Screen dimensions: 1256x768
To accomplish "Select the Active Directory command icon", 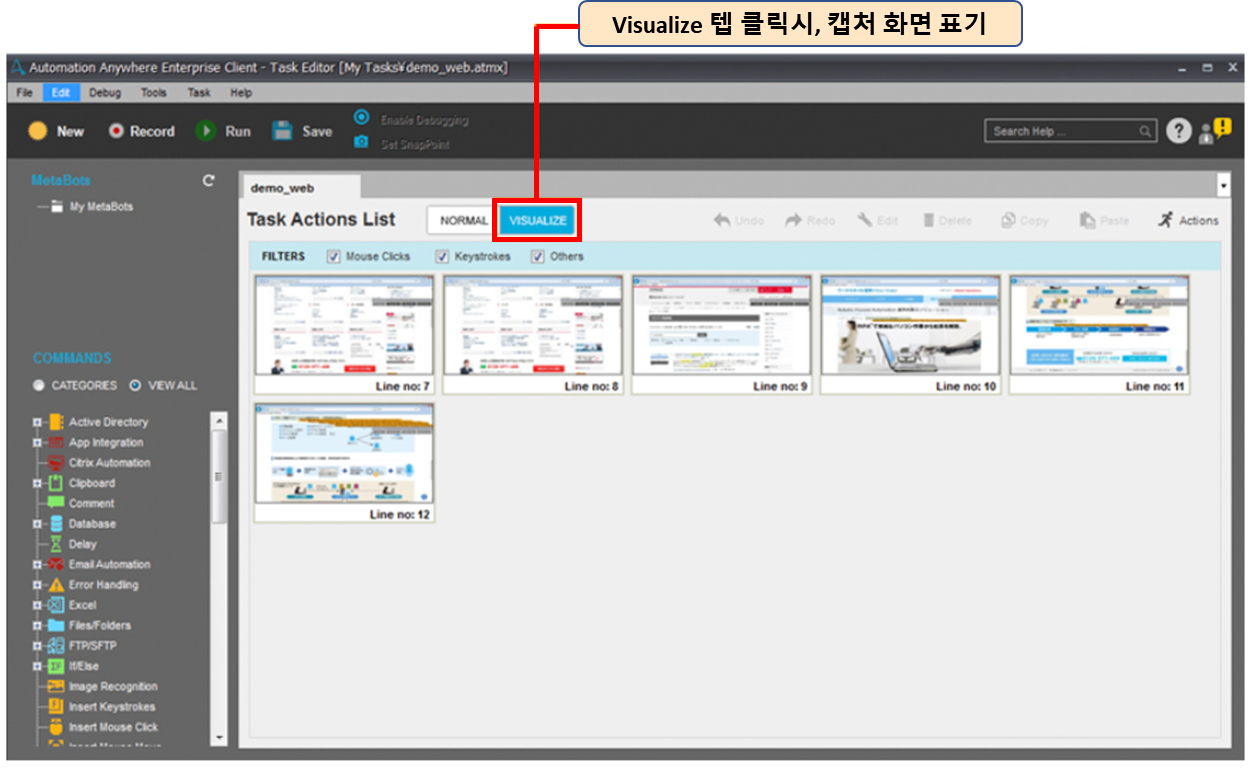I will 56,422.
